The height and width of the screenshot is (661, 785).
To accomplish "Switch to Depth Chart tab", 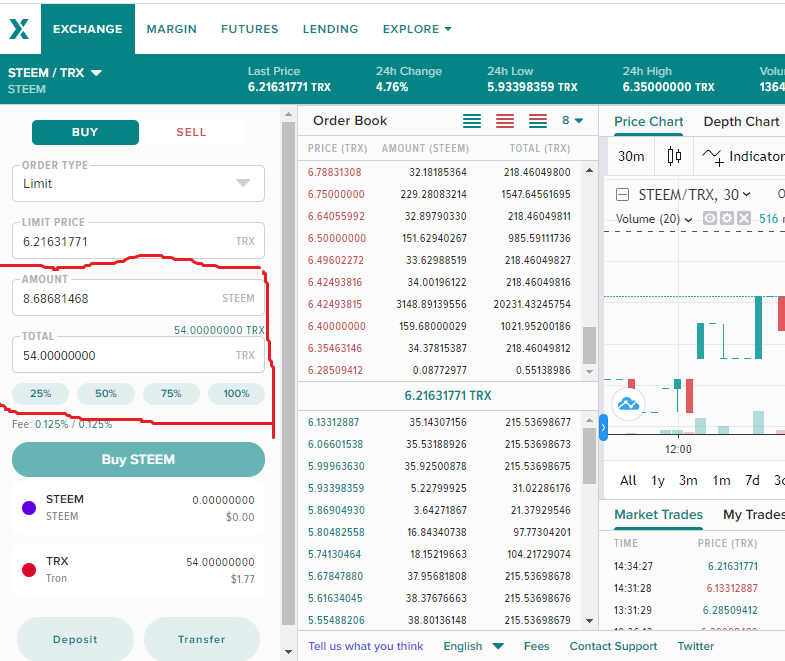I will tap(741, 122).
